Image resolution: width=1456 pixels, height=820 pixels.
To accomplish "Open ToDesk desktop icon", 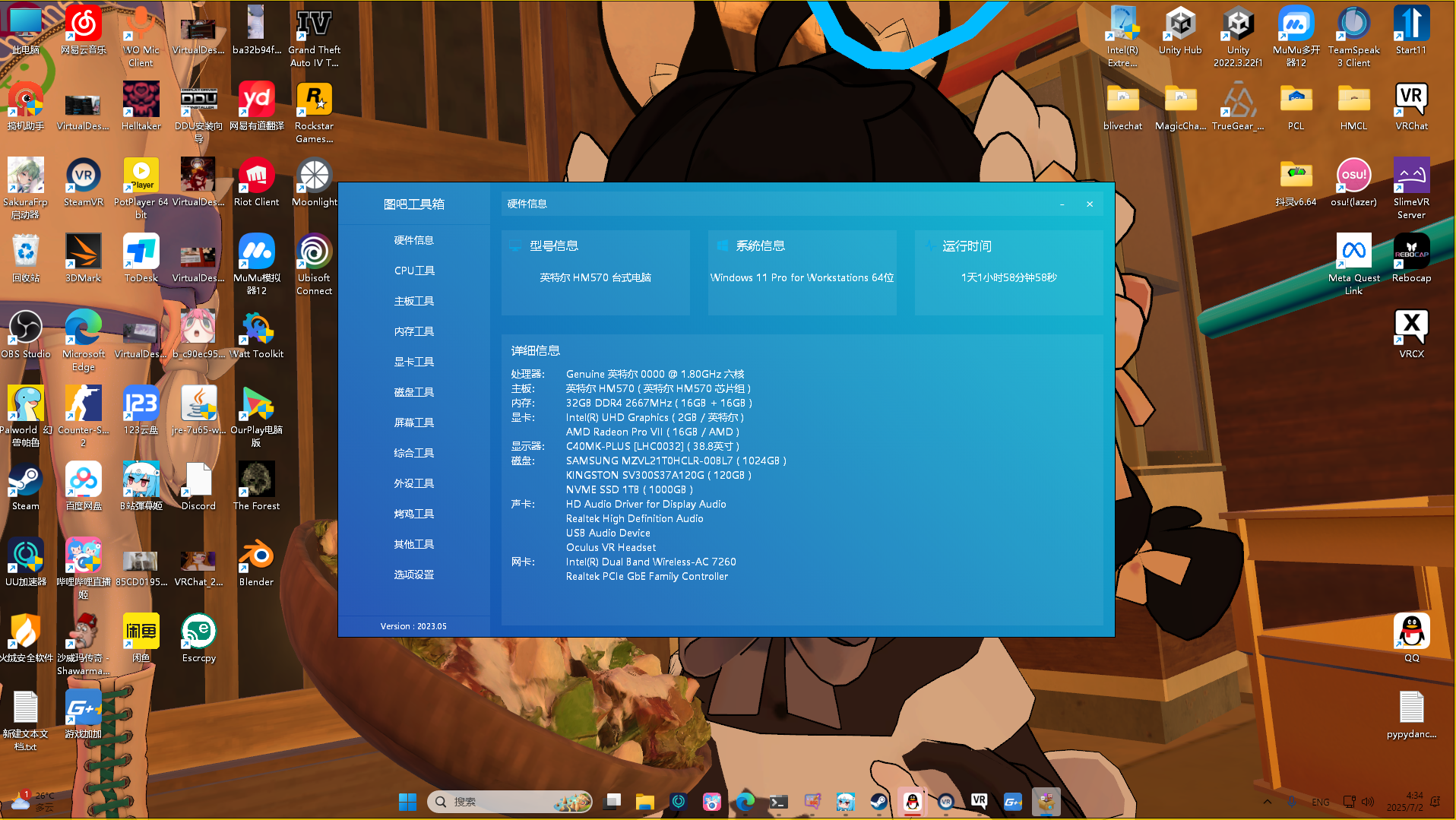I will [x=141, y=258].
